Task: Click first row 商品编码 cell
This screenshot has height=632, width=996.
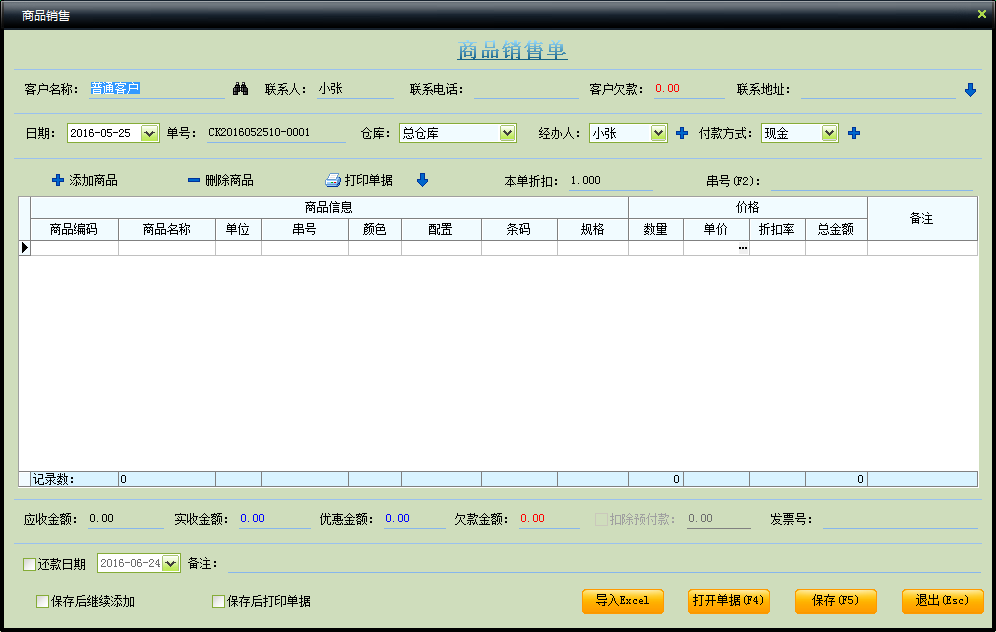Action: tap(74, 248)
